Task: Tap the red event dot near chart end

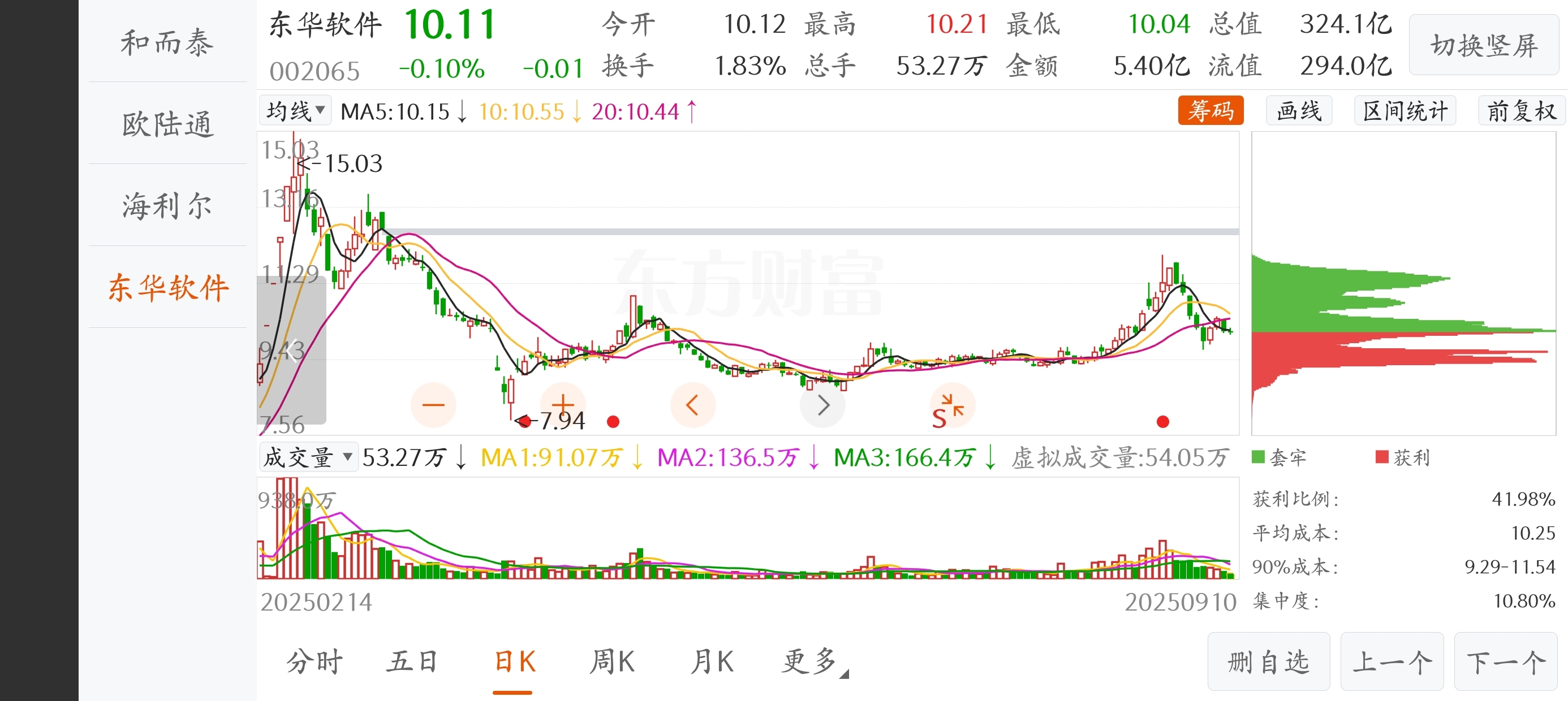Action: click(1162, 421)
